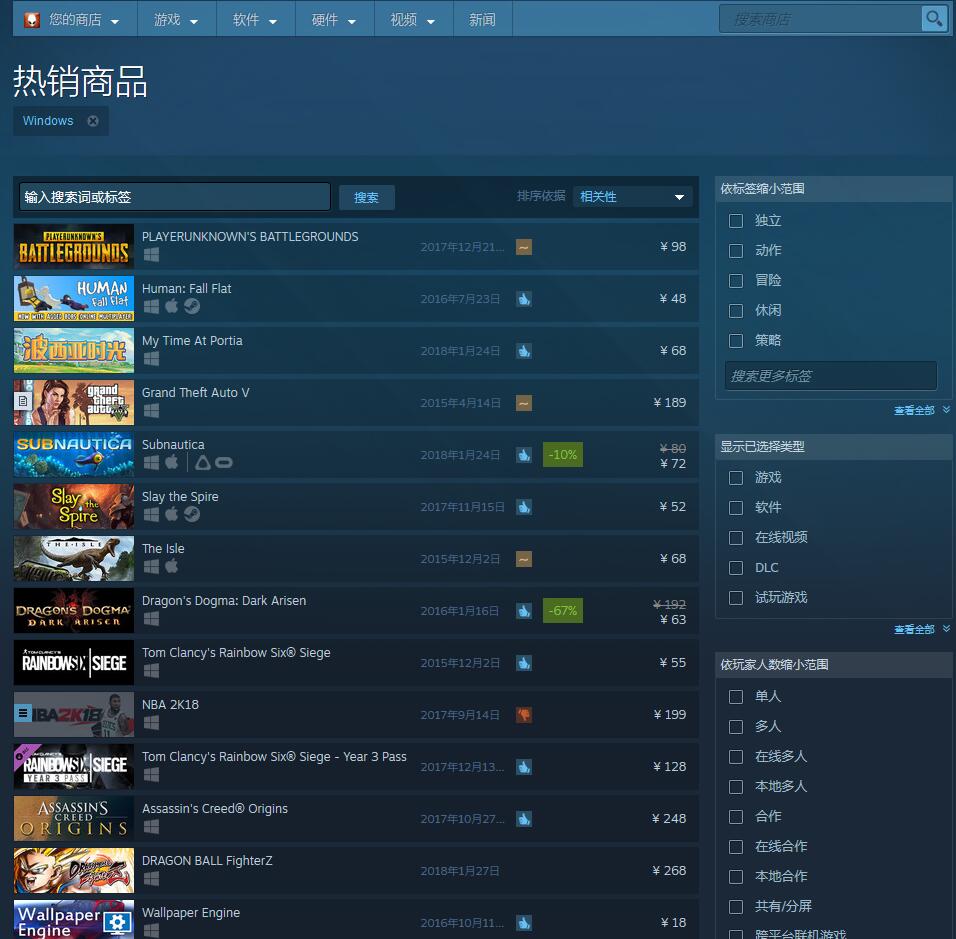956x939 pixels.
Task: Check the 动作 tag checkbox
Action: tap(736, 251)
